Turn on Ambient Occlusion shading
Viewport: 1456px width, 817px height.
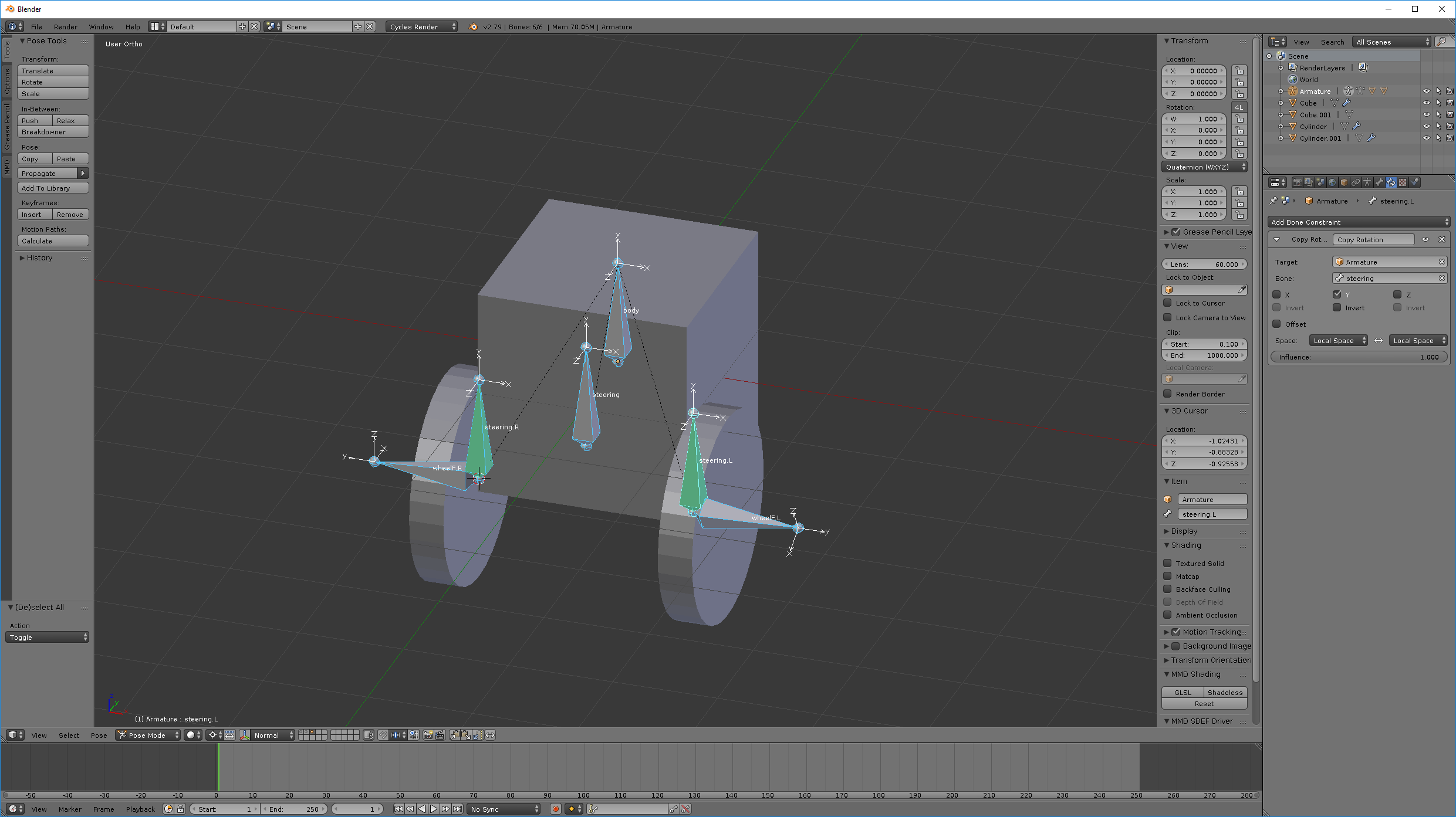pyautogui.click(x=1168, y=615)
